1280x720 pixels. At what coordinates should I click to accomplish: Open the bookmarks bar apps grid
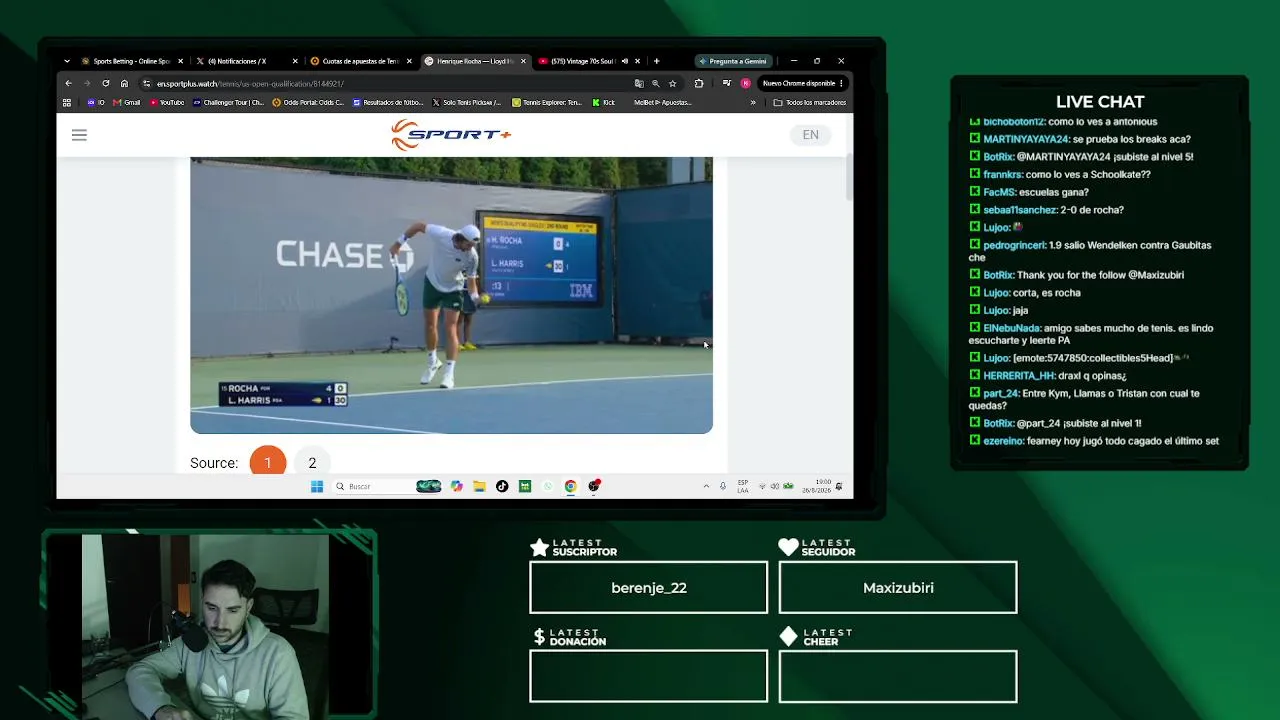tap(67, 102)
